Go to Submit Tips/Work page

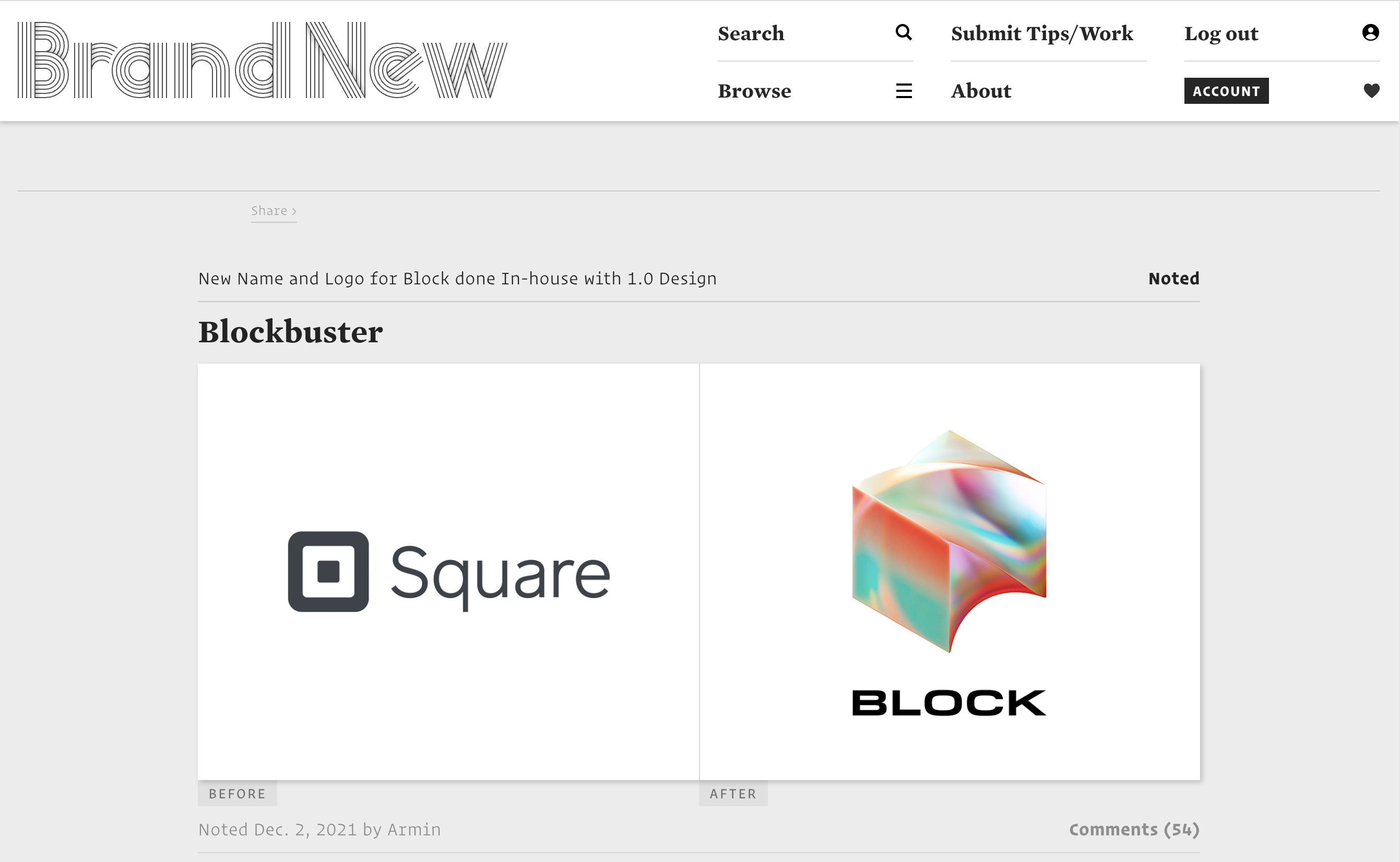click(x=1041, y=33)
